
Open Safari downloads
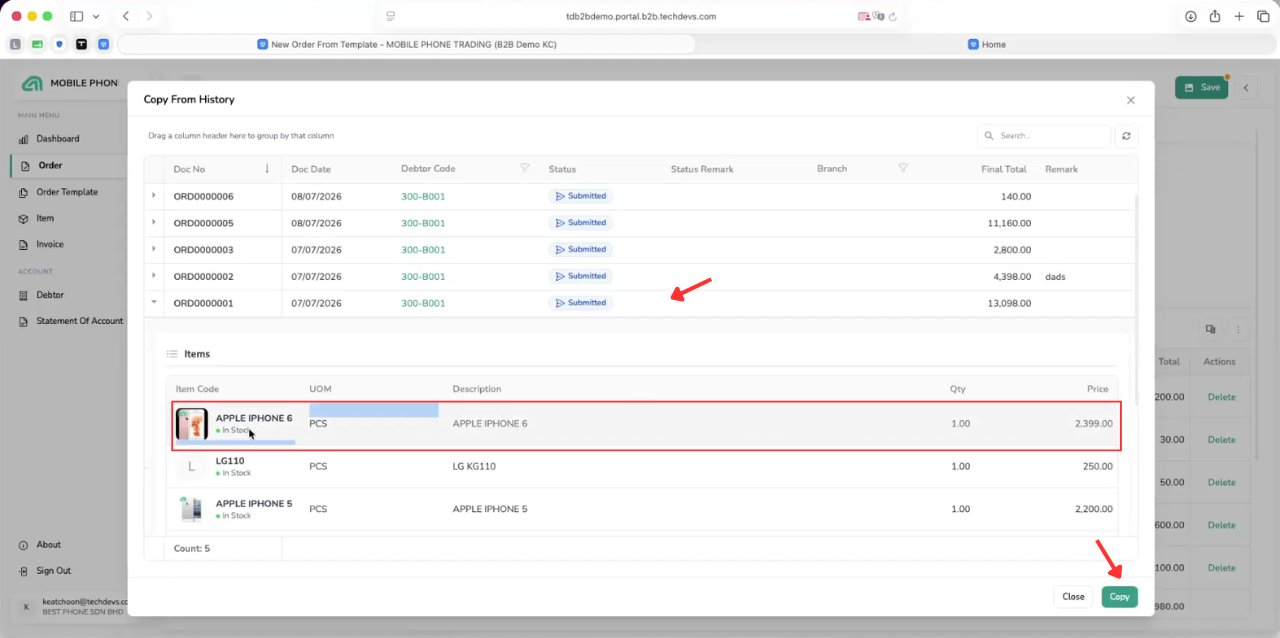[x=1191, y=16]
